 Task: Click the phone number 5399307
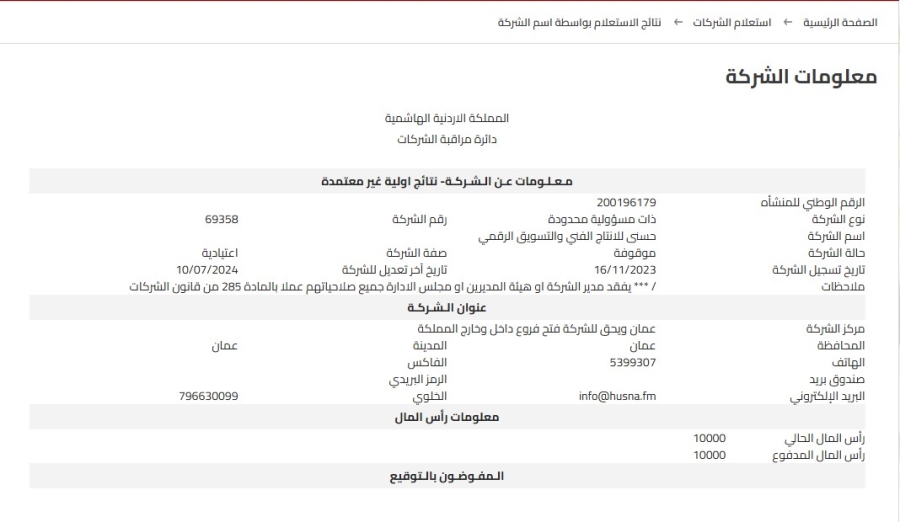pos(632,362)
